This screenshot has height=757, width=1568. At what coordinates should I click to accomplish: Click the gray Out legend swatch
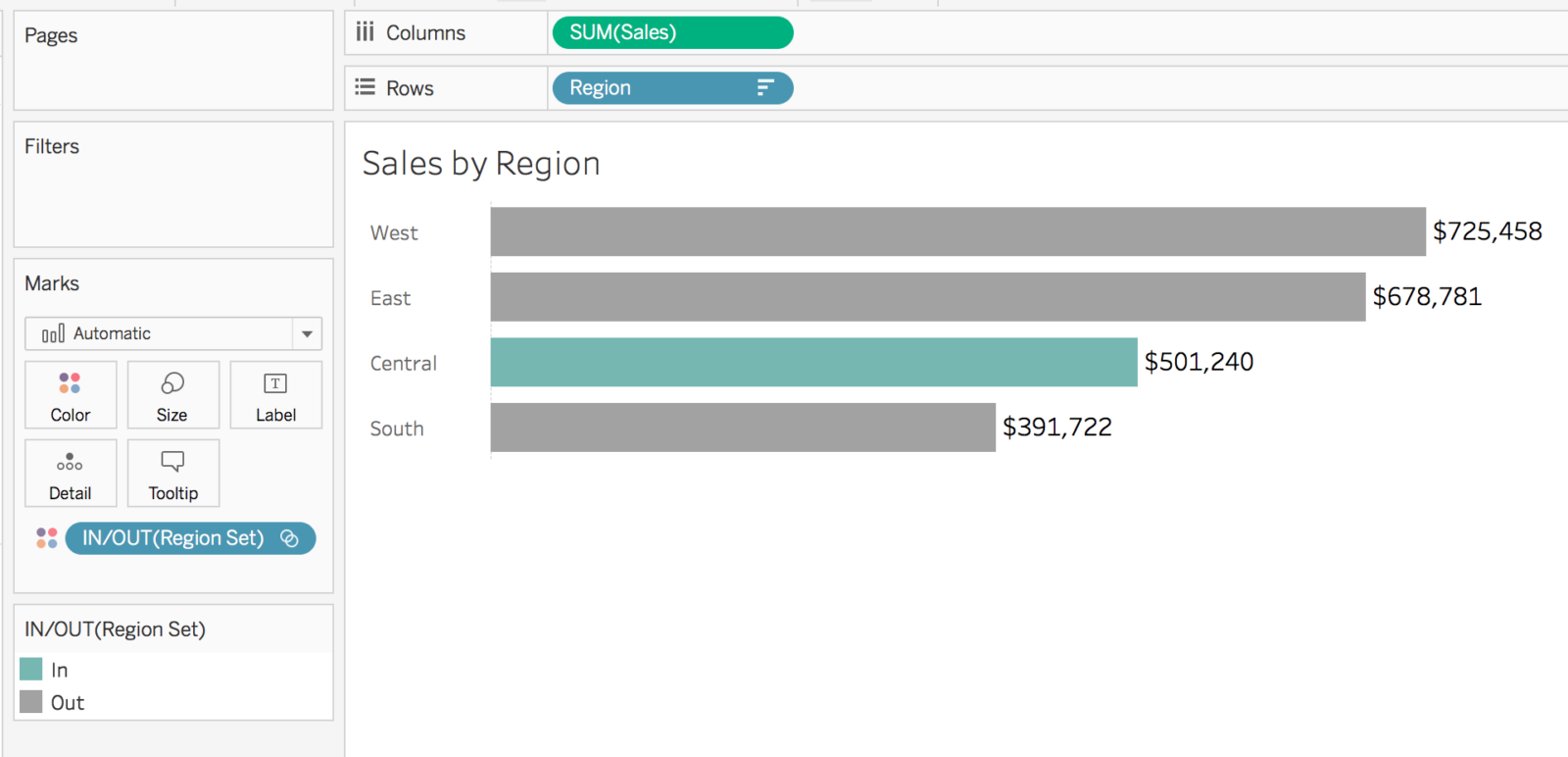pos(31,702)
